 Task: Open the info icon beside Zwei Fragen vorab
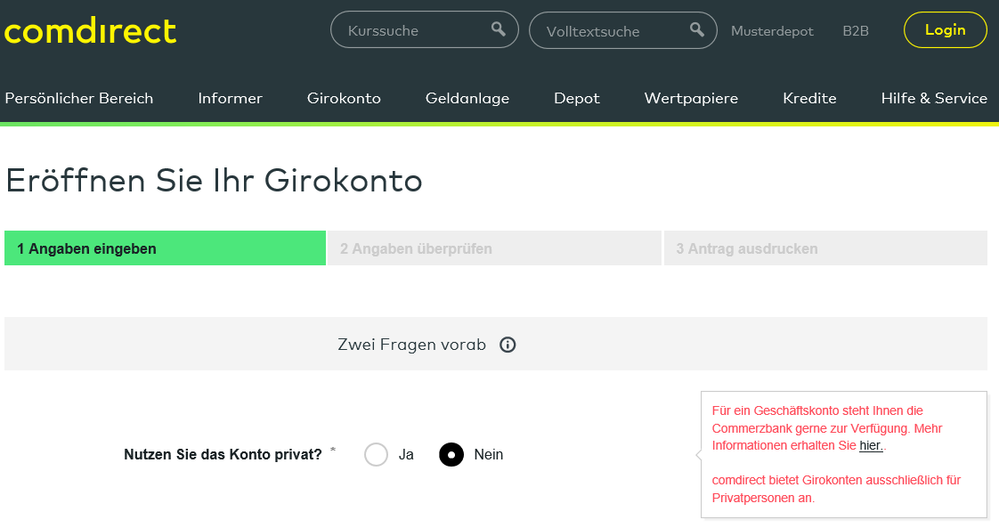tap(508, 345)
